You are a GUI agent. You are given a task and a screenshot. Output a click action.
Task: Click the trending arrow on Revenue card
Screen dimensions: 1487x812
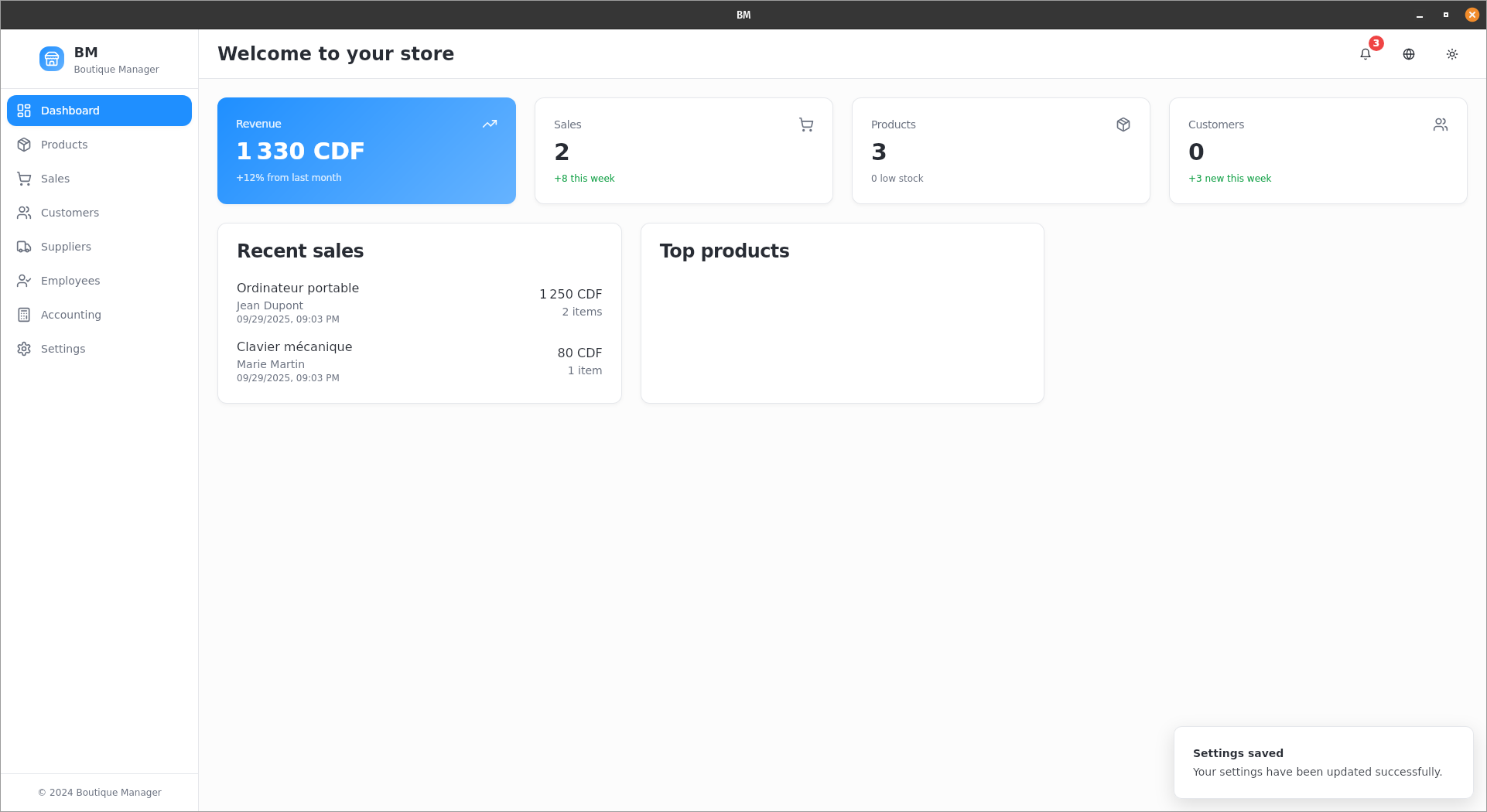(490, 123)
